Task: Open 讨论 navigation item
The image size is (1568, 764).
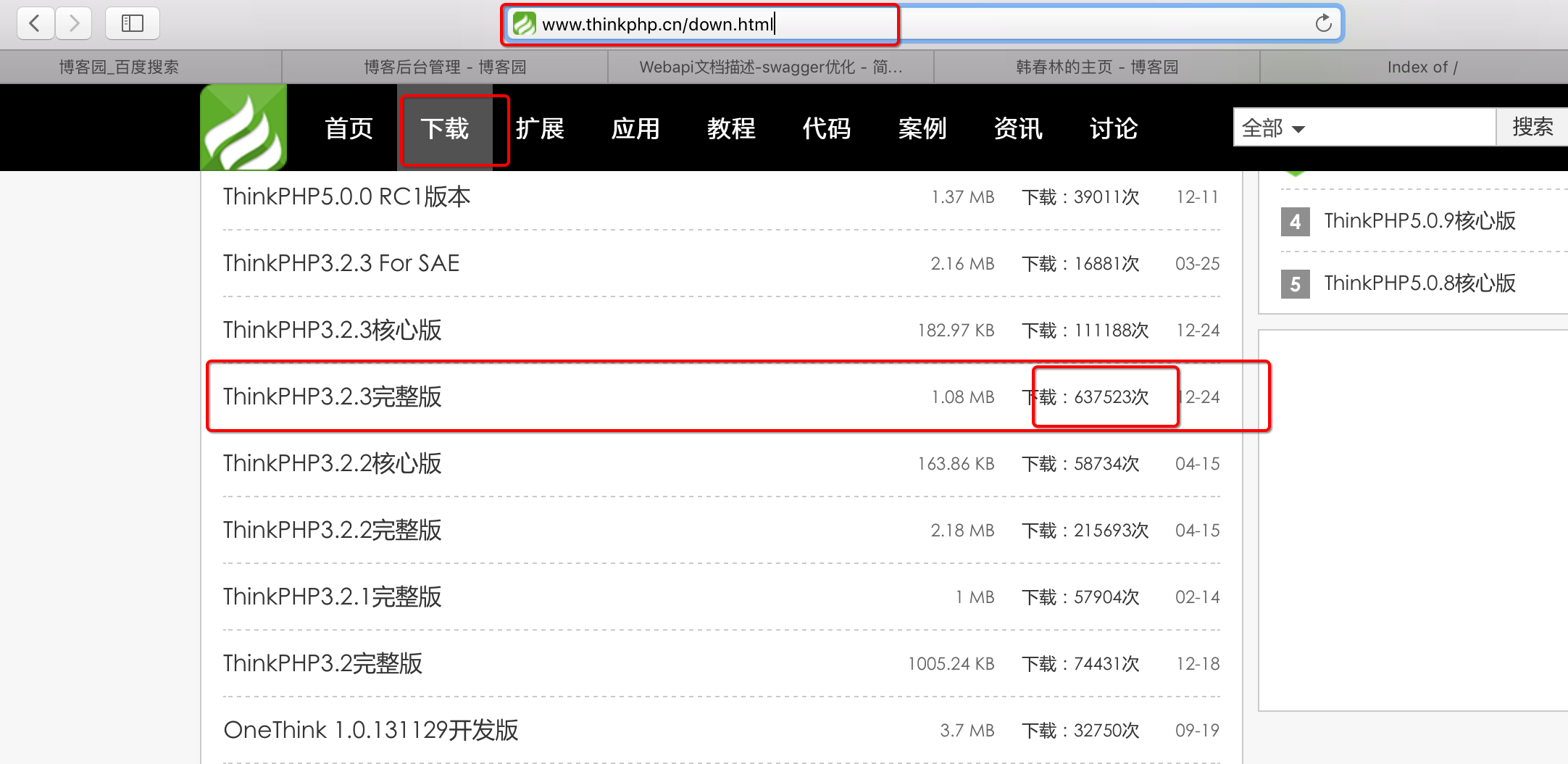Action: point(1114,128)
